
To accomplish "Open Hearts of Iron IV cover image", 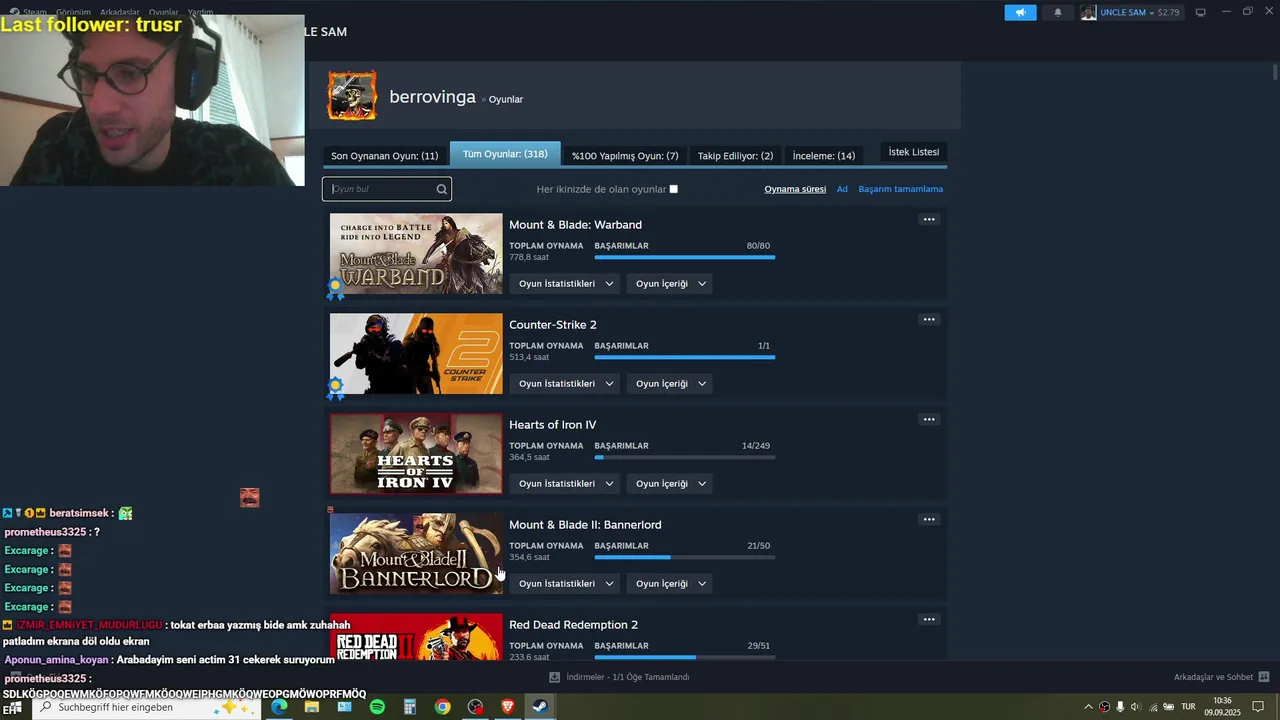I will 416,453.
